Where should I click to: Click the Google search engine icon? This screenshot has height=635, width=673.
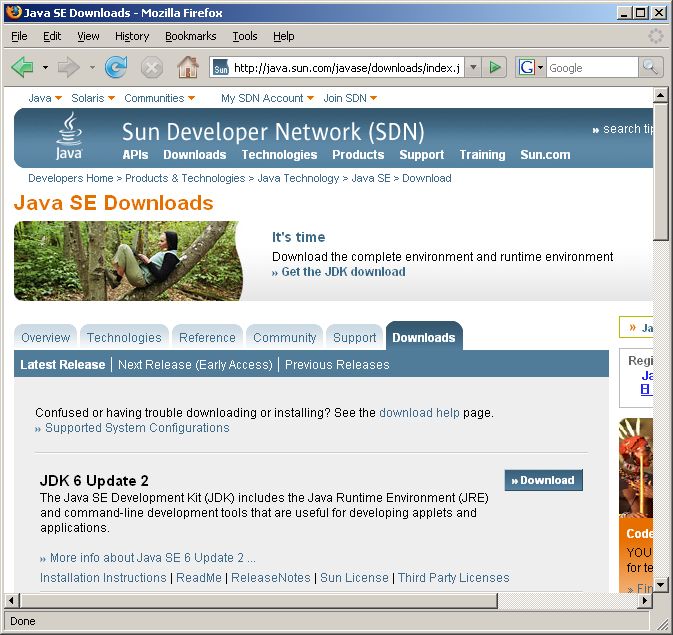tap(527, 67)
